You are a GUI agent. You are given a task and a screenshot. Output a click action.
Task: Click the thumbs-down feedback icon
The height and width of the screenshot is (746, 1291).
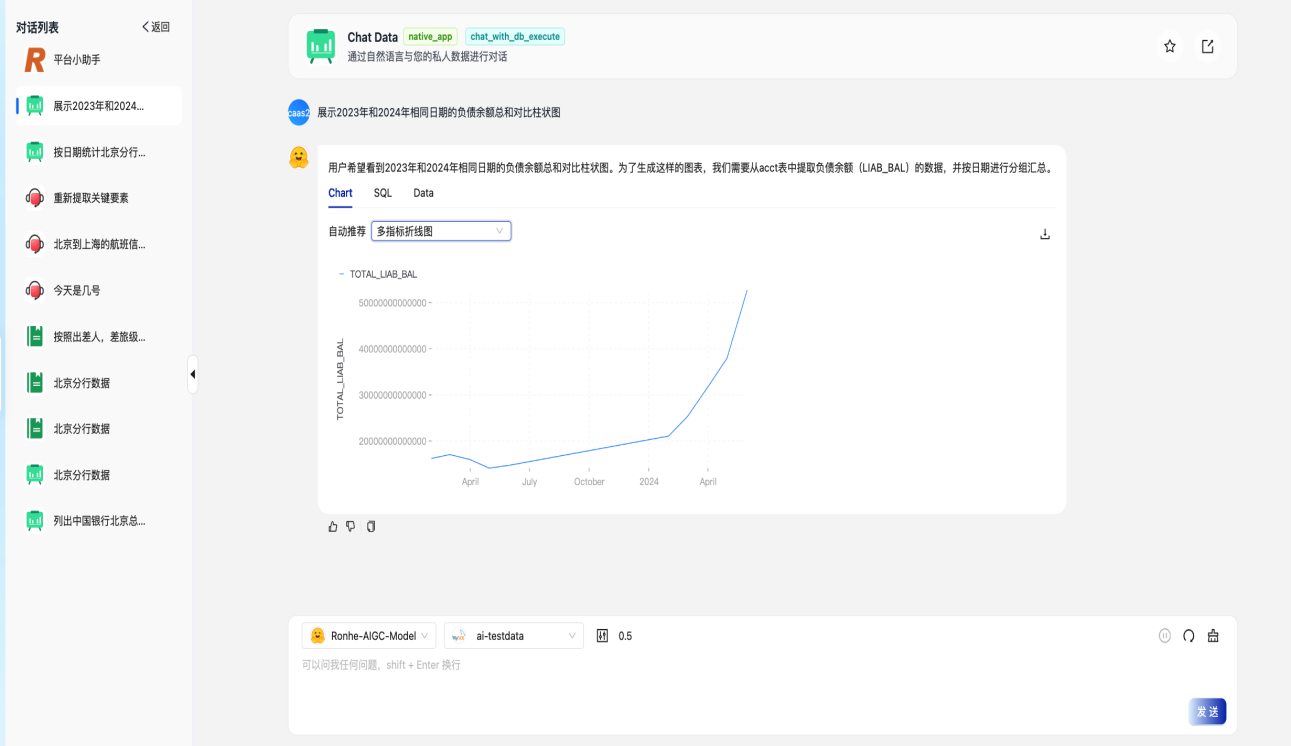tap(351, 526)
